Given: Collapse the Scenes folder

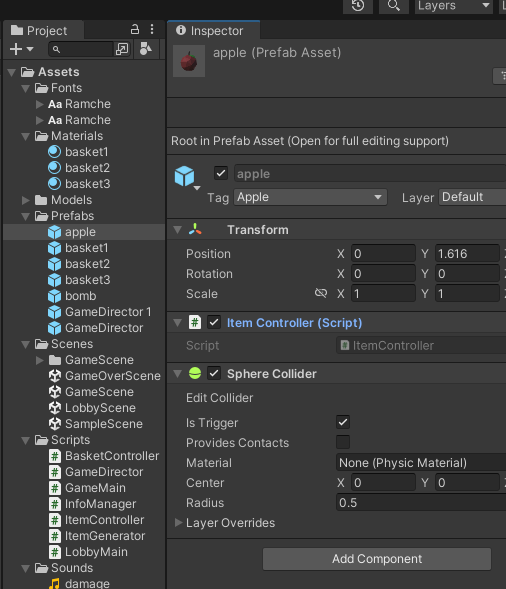Looking at the screenshot, I should pyautogui.click(x=26, y=344).
